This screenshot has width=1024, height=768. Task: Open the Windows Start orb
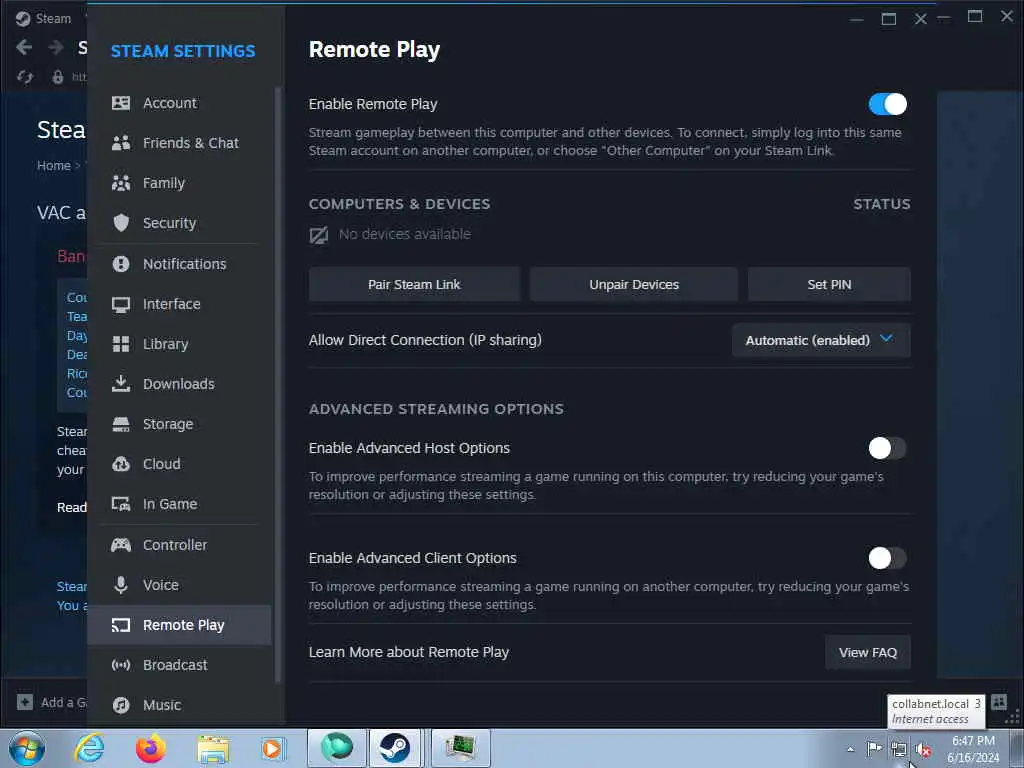click(27, 748)
